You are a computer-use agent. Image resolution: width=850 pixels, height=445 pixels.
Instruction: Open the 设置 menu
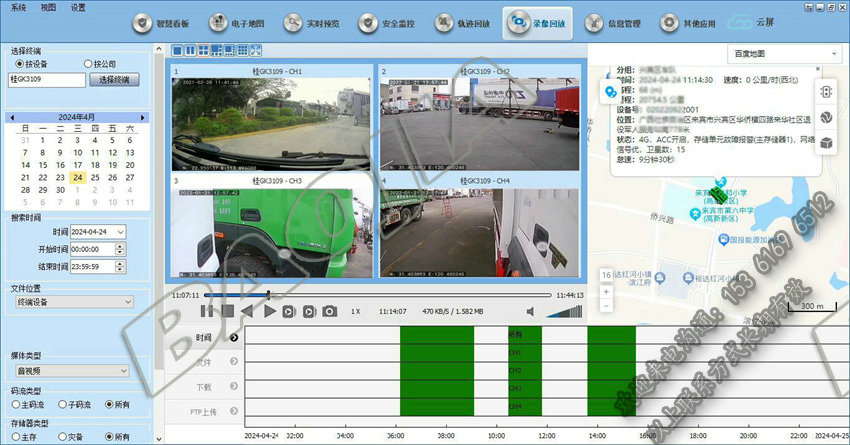coord(78,6)
